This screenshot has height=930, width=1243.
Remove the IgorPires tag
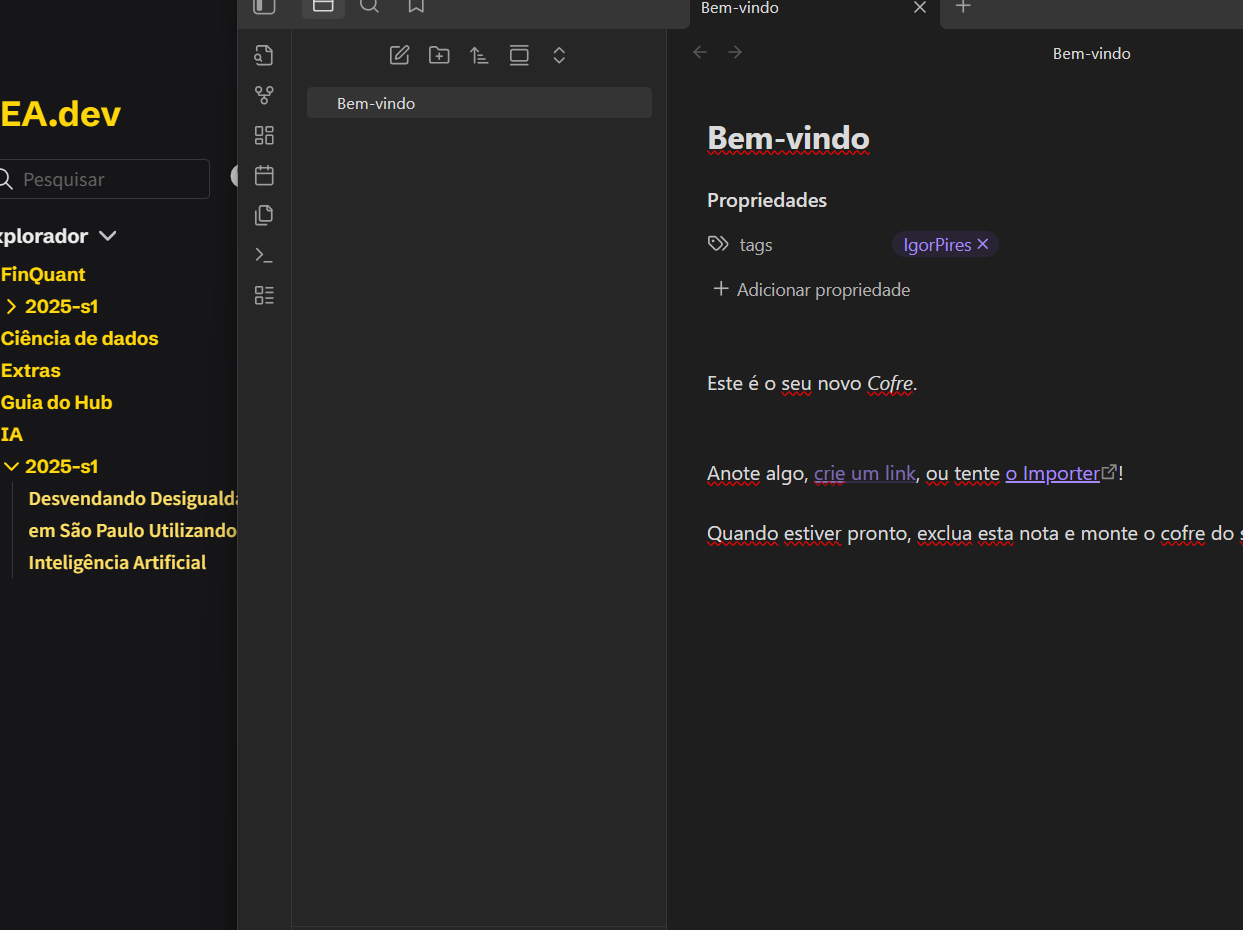(983, 244)
